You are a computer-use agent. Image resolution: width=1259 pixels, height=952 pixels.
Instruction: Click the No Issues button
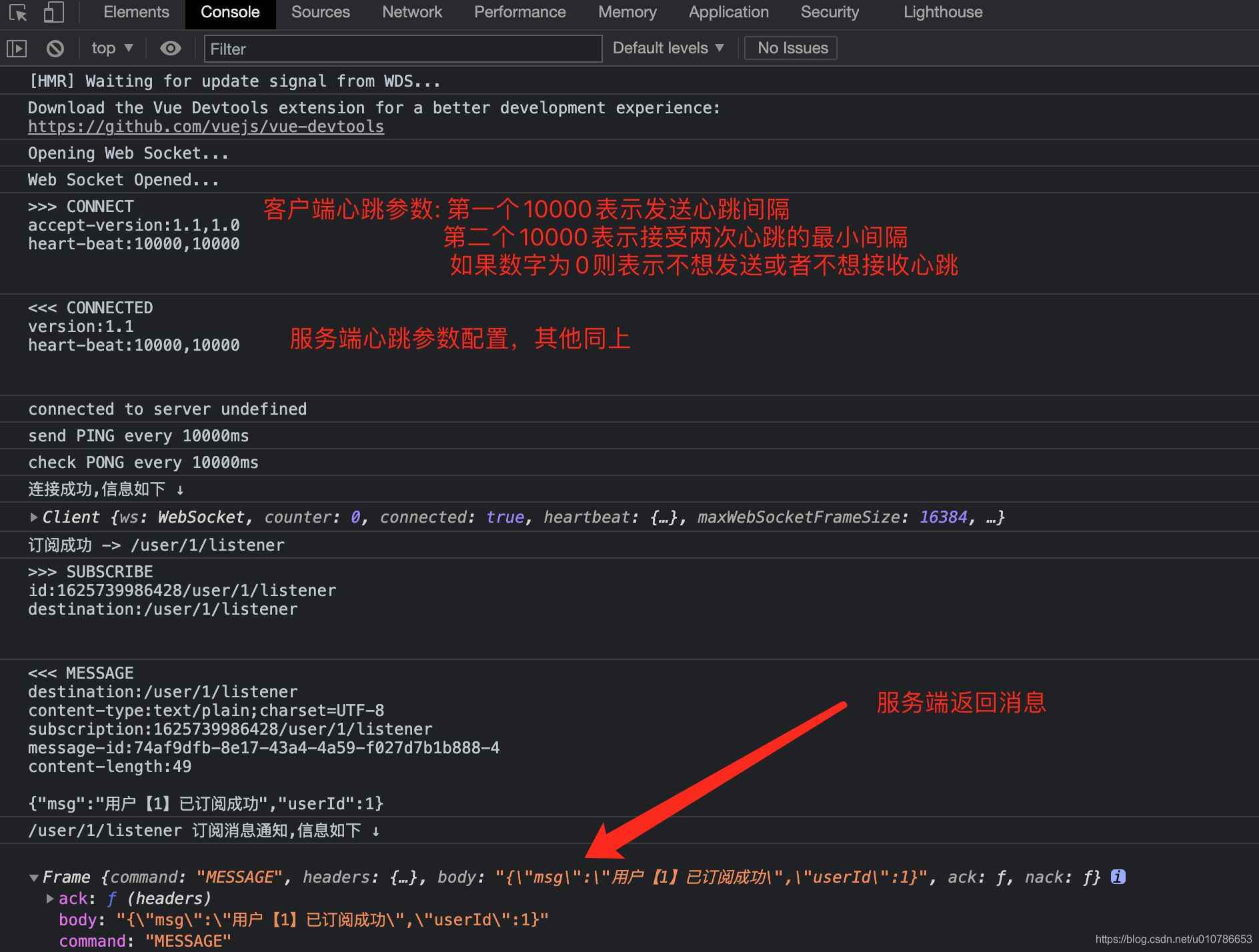[790, 47]
